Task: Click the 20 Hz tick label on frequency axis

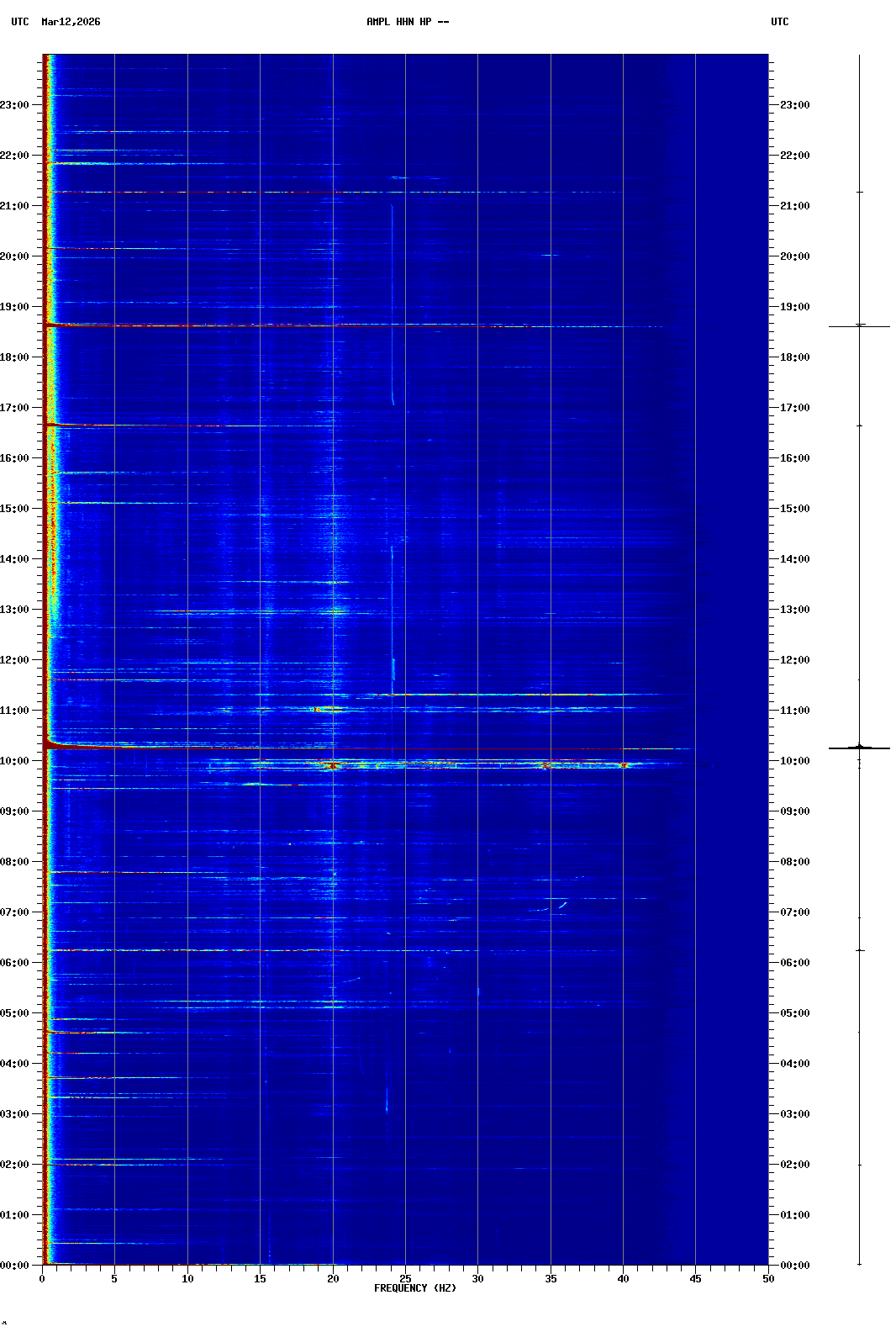Action: (x=333, y=1279)
